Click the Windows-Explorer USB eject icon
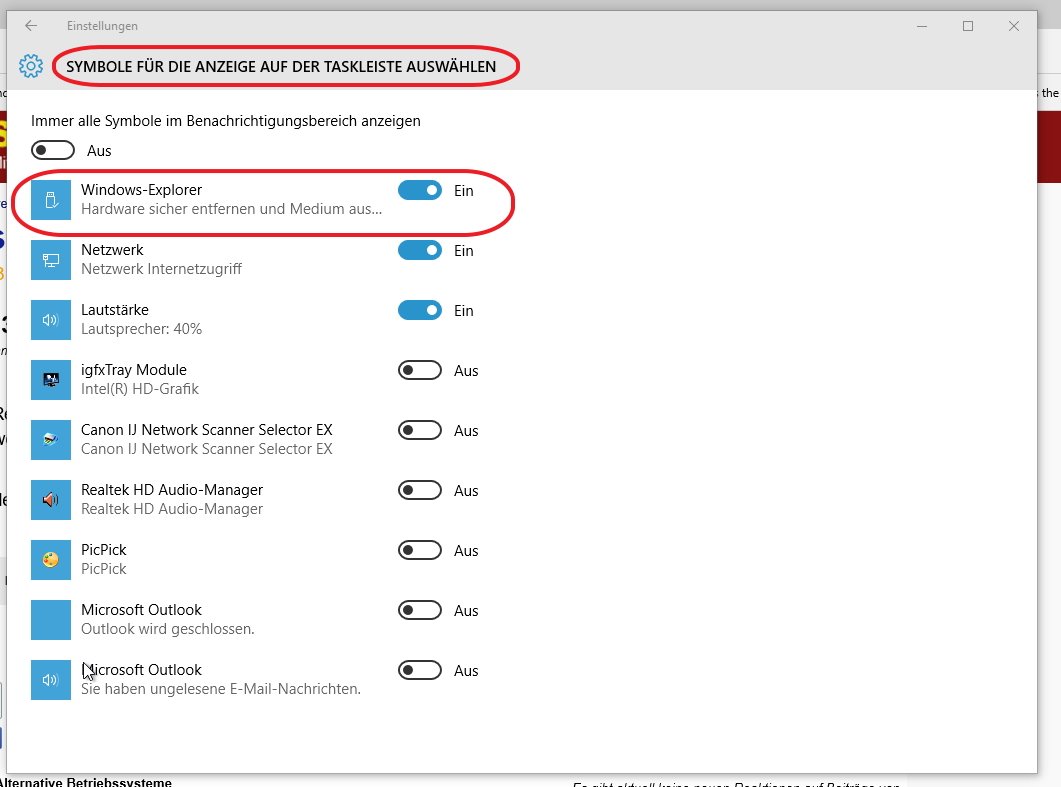 pyautogui.click(x=51, y=200)
